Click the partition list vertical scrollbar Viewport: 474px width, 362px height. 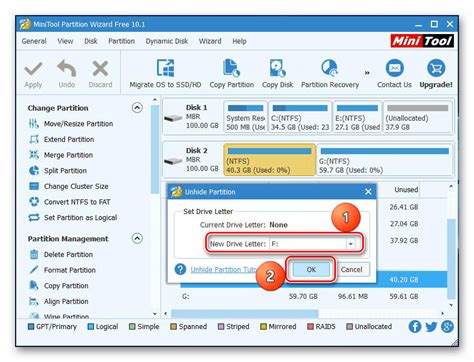tap(451, 258)
